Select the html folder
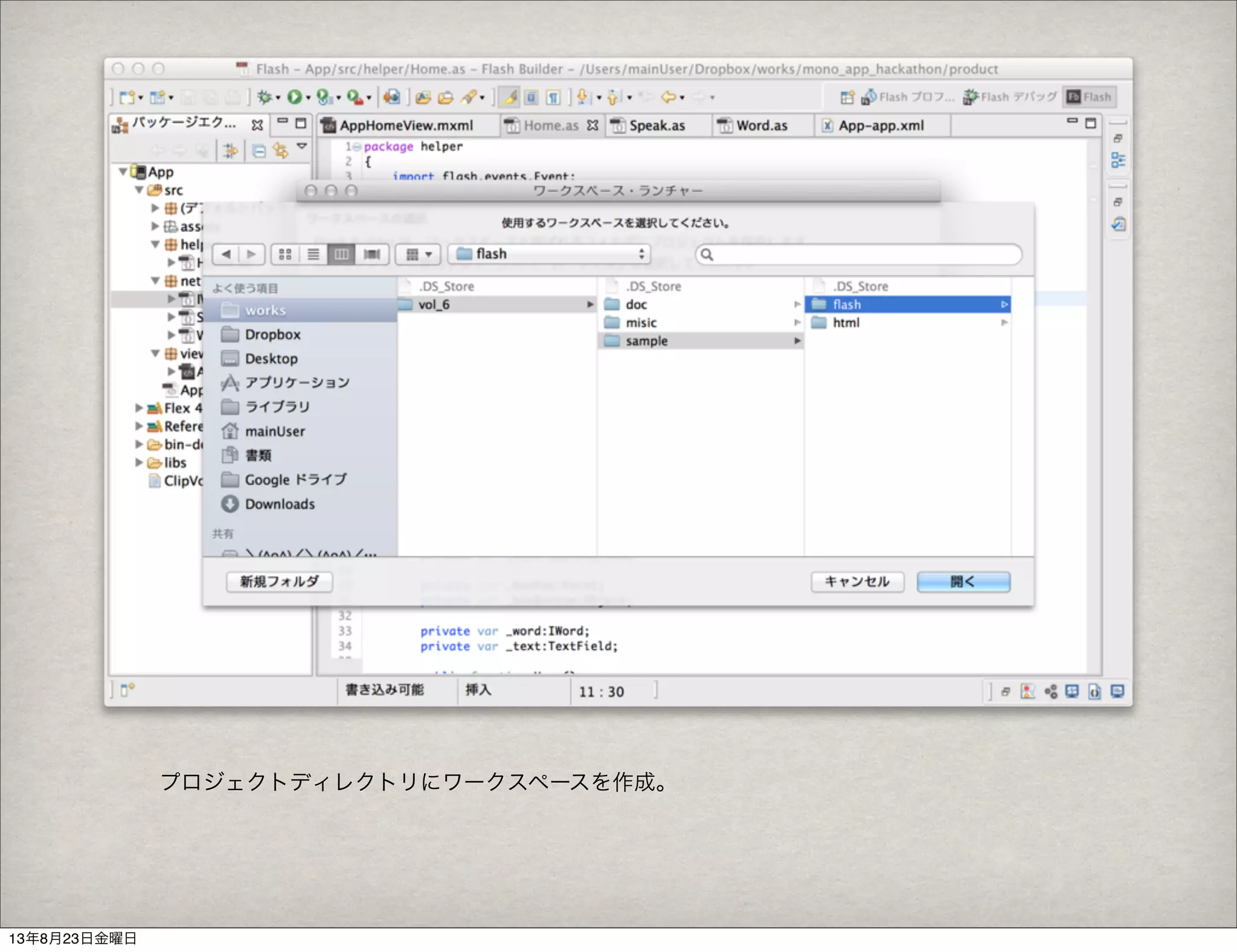1237x952 pixels. coord(908,323)
